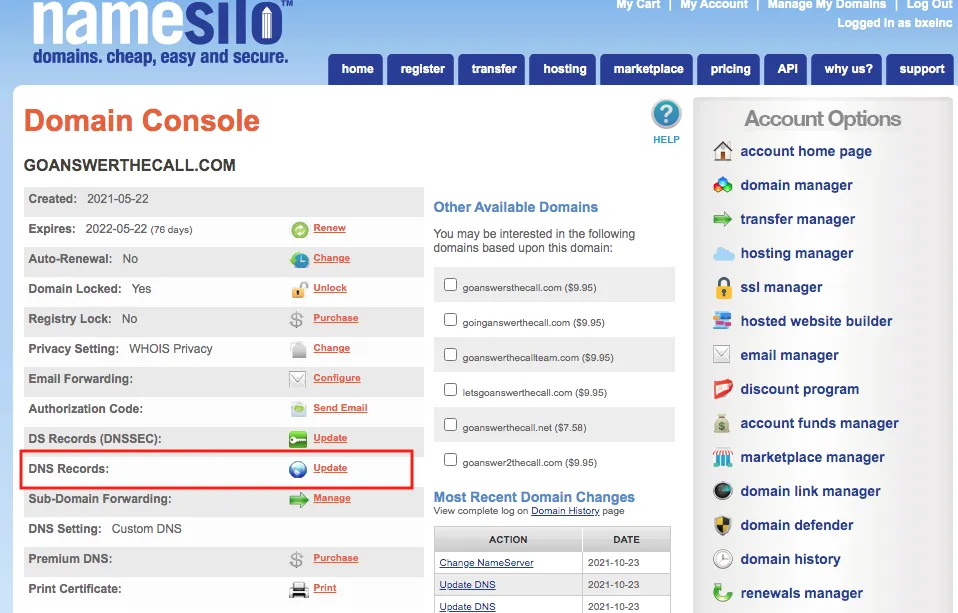
Task: Click the discount program tag icon
Action: pos(723,389)
